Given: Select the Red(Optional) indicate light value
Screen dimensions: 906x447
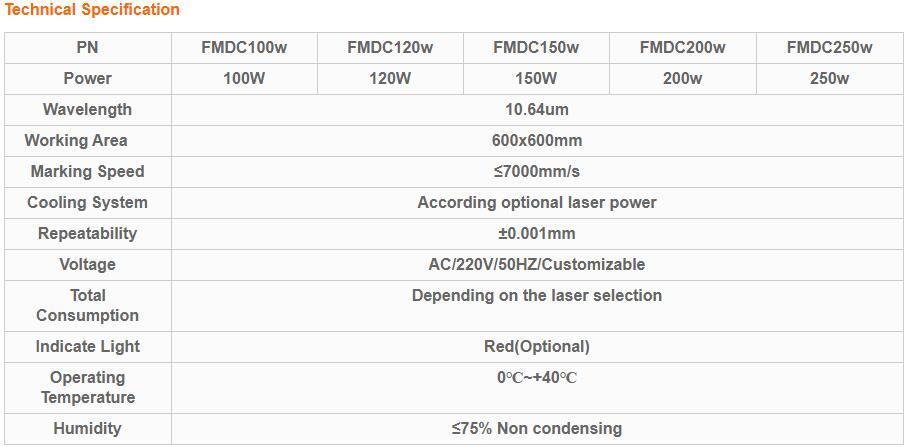Looking at the screenshot, I should tap(537, 346).
